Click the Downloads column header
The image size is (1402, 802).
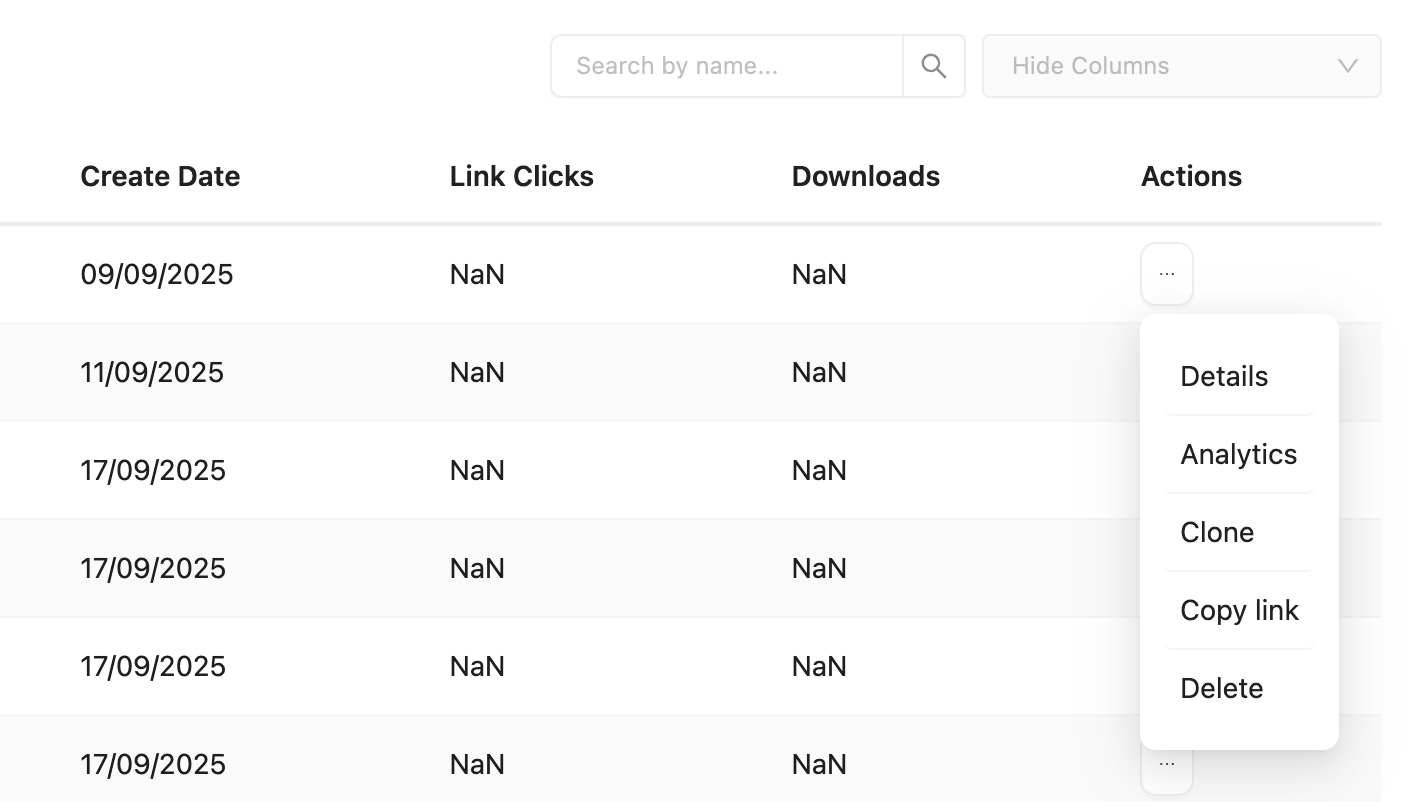pos(865,177)
